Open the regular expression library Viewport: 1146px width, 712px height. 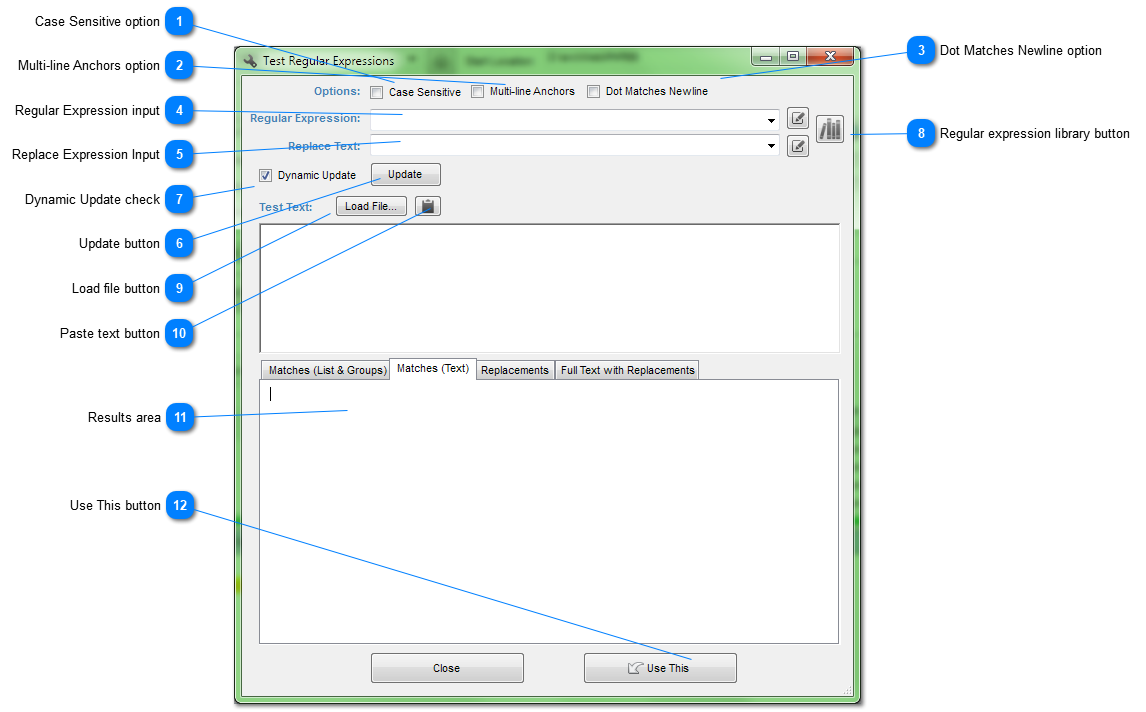pos(829,128)
